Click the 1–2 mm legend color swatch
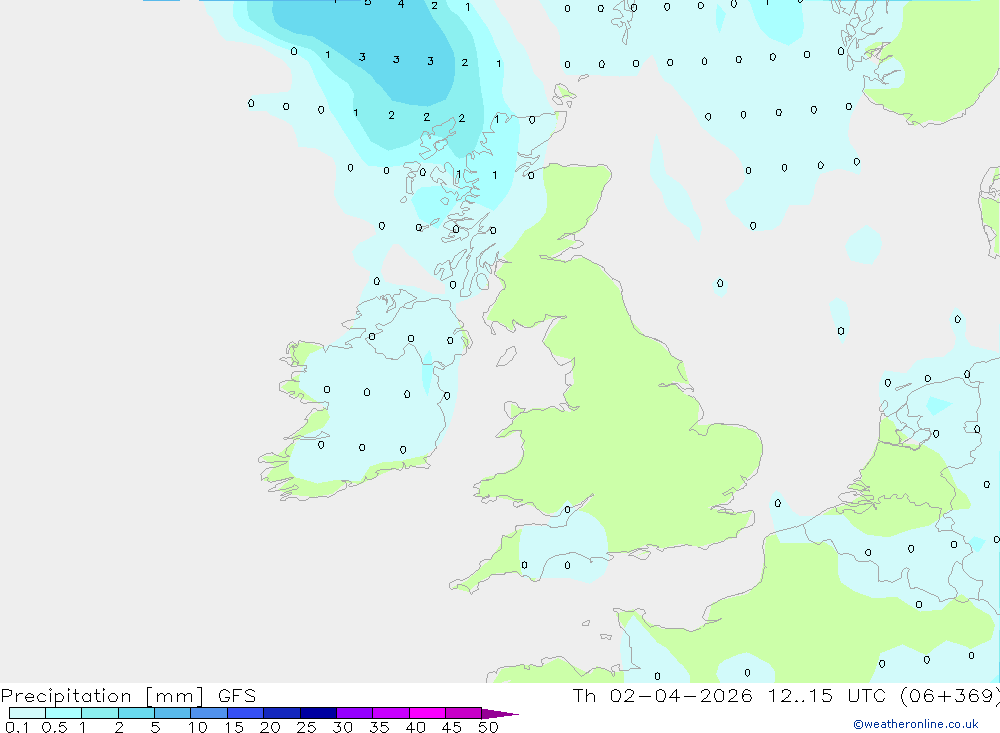This screenshot has height=733, width=1000. pyautogui.click(x=100, y=713)
